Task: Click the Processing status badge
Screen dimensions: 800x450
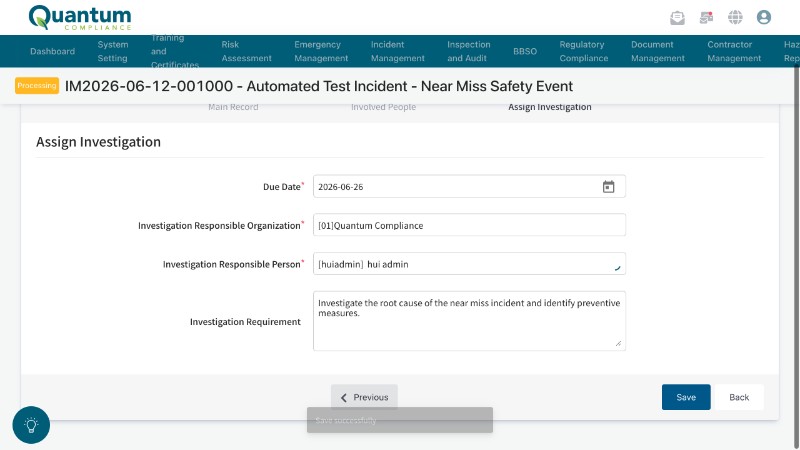Action: 37,86
